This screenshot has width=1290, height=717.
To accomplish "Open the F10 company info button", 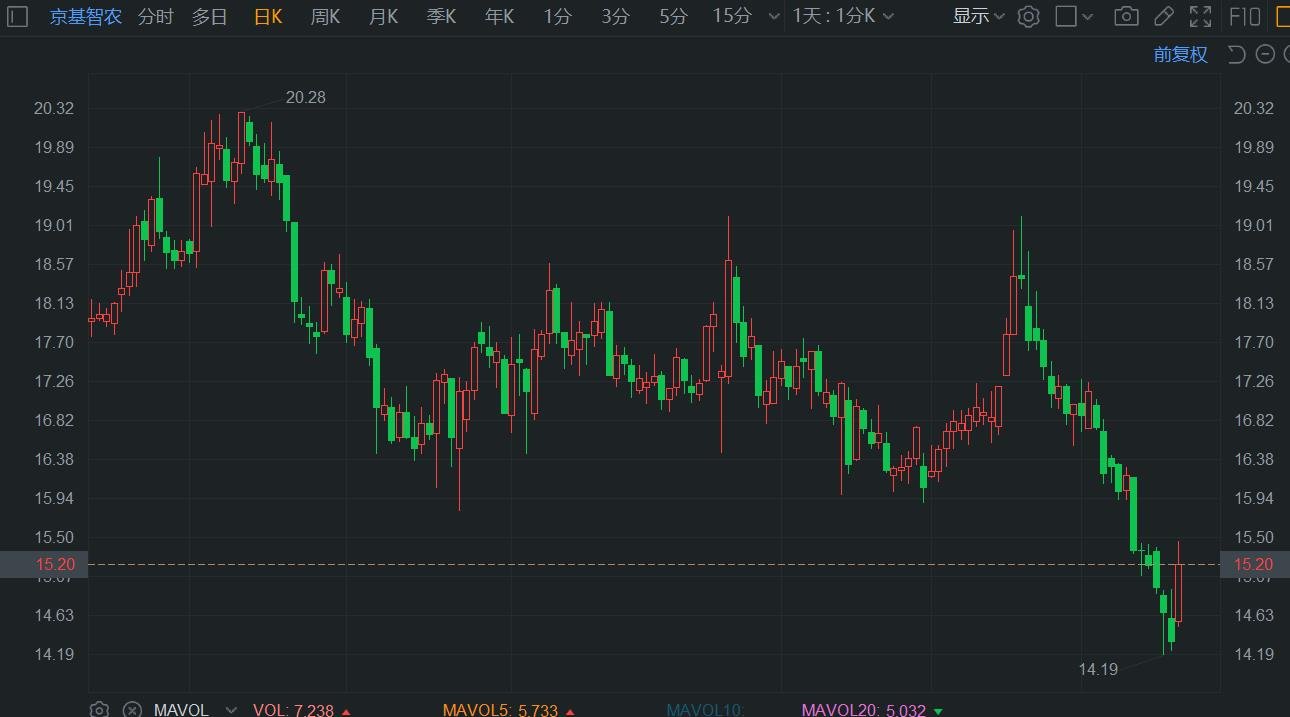I will tap(1244, 16).
